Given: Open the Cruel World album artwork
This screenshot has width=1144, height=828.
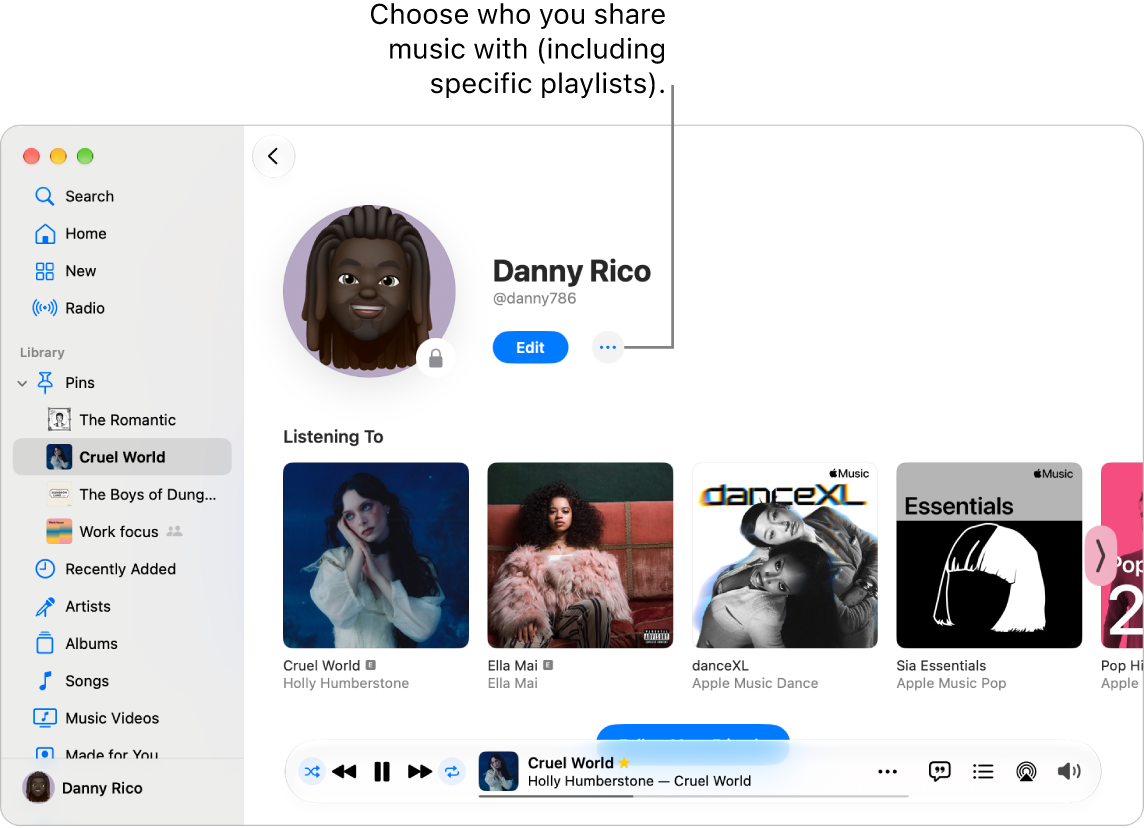Looking at the screenshot, I should 376,555.
